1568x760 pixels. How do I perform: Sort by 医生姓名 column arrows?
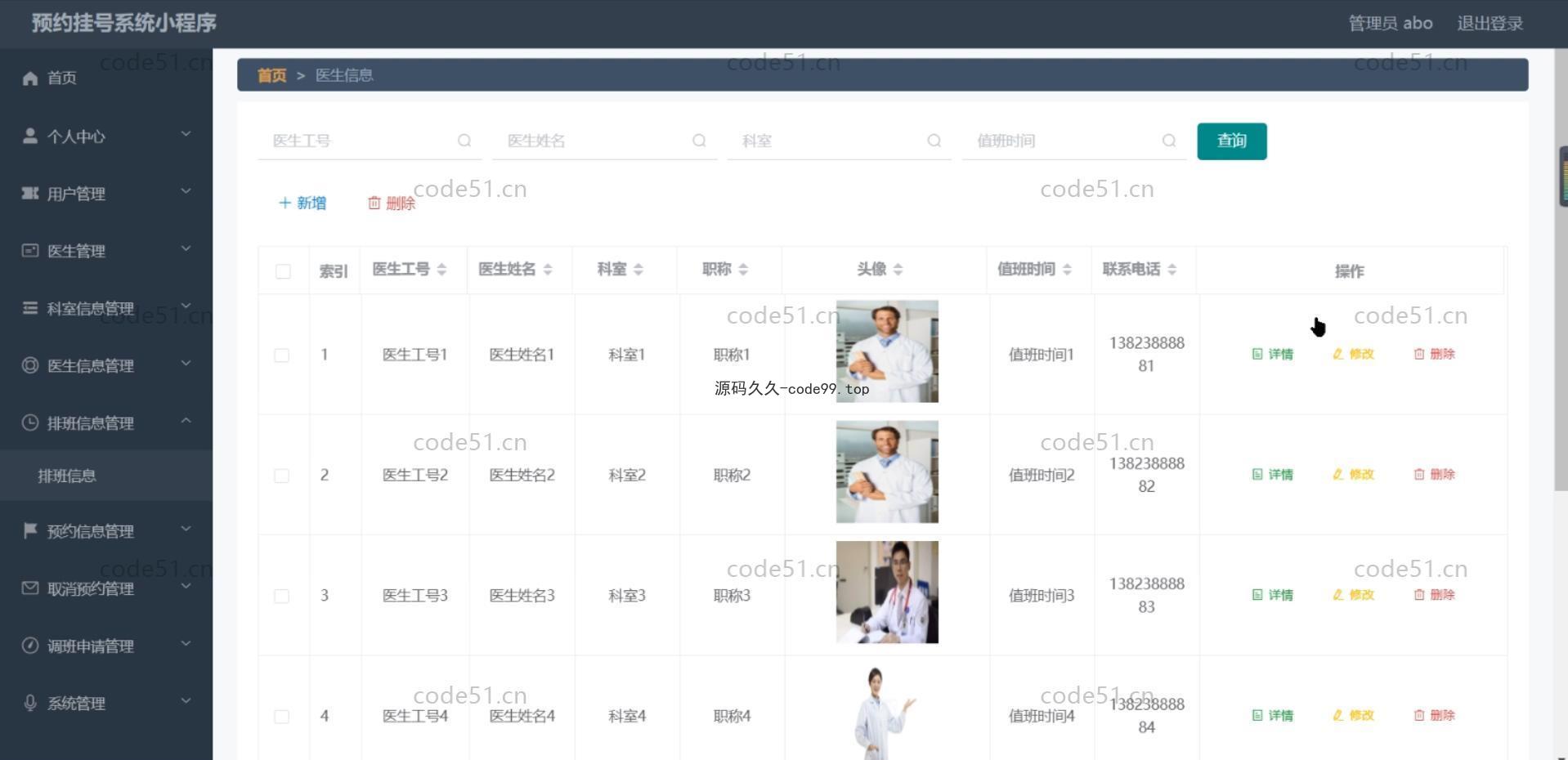[x=548, y=270]
